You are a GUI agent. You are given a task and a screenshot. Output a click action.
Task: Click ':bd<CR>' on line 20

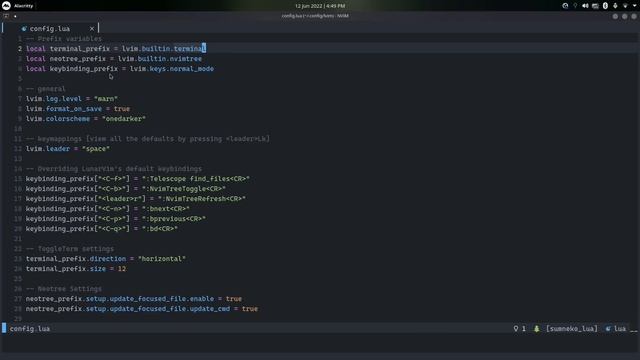coord(160,229)
